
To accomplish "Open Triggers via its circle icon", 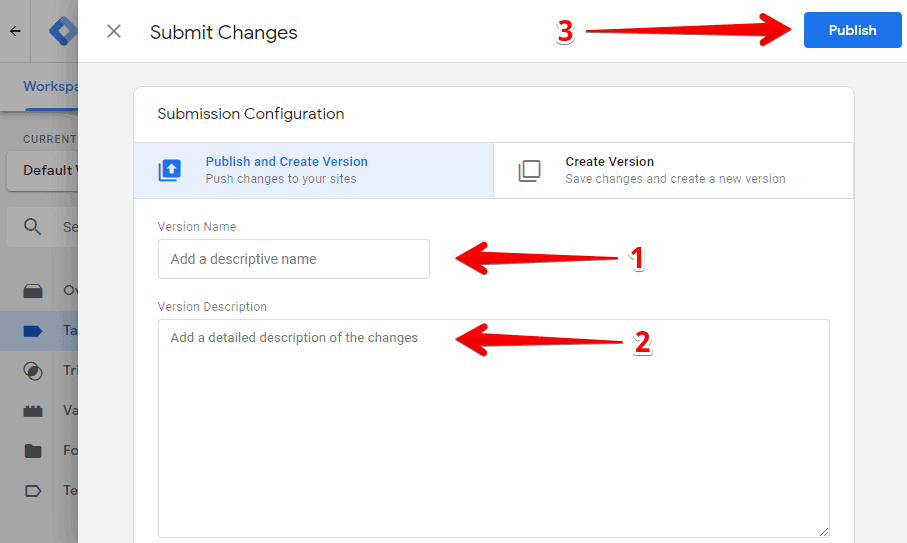I will click(33, 371).
